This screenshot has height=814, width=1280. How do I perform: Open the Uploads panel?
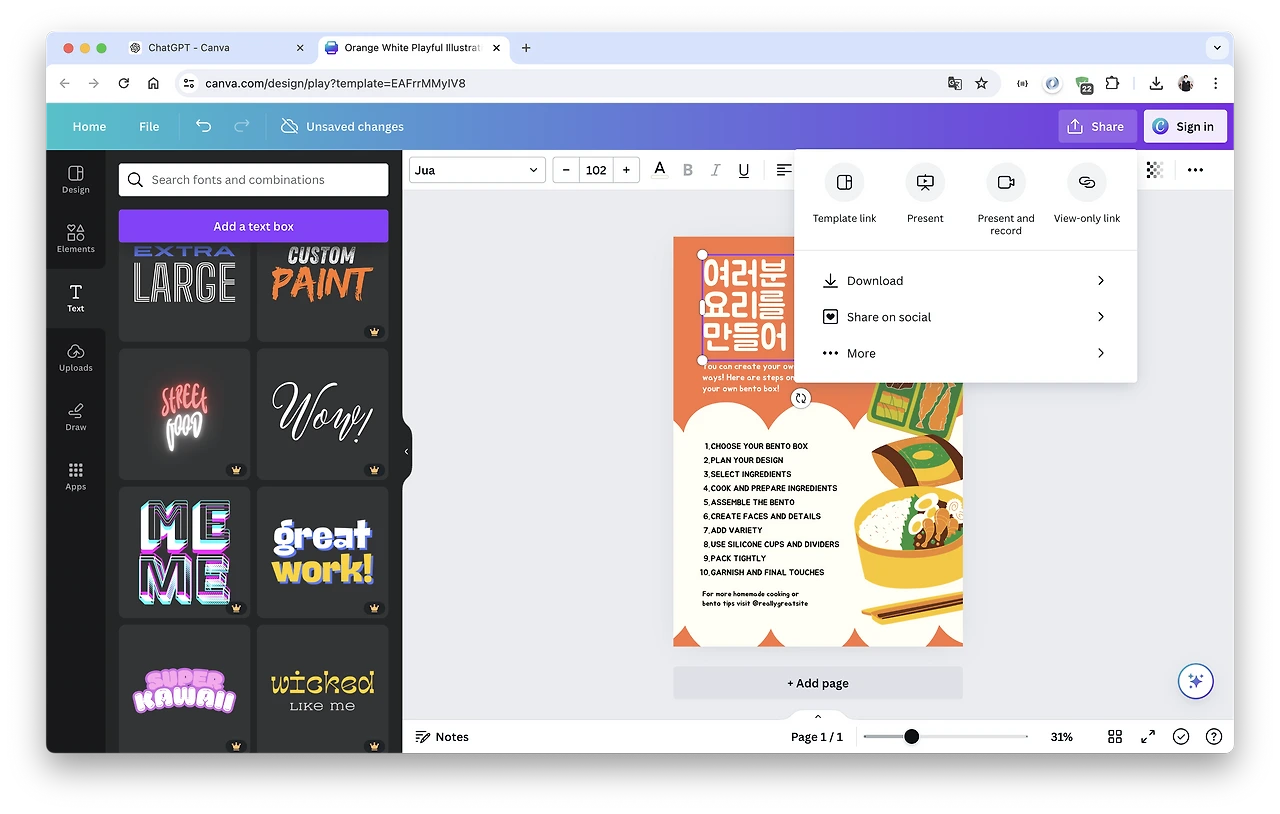[76, 357]
